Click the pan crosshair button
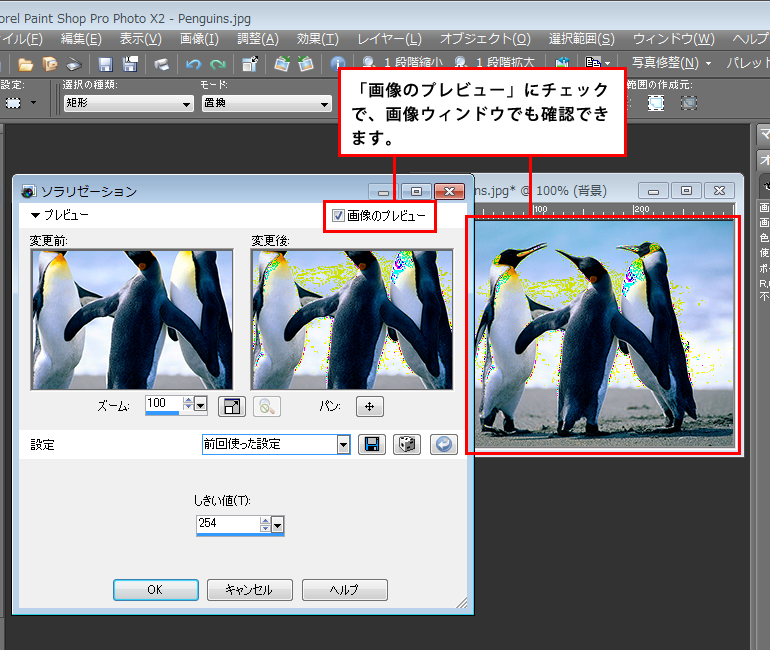The height and width of the screenshot is (650, 770). coord(370,406)
